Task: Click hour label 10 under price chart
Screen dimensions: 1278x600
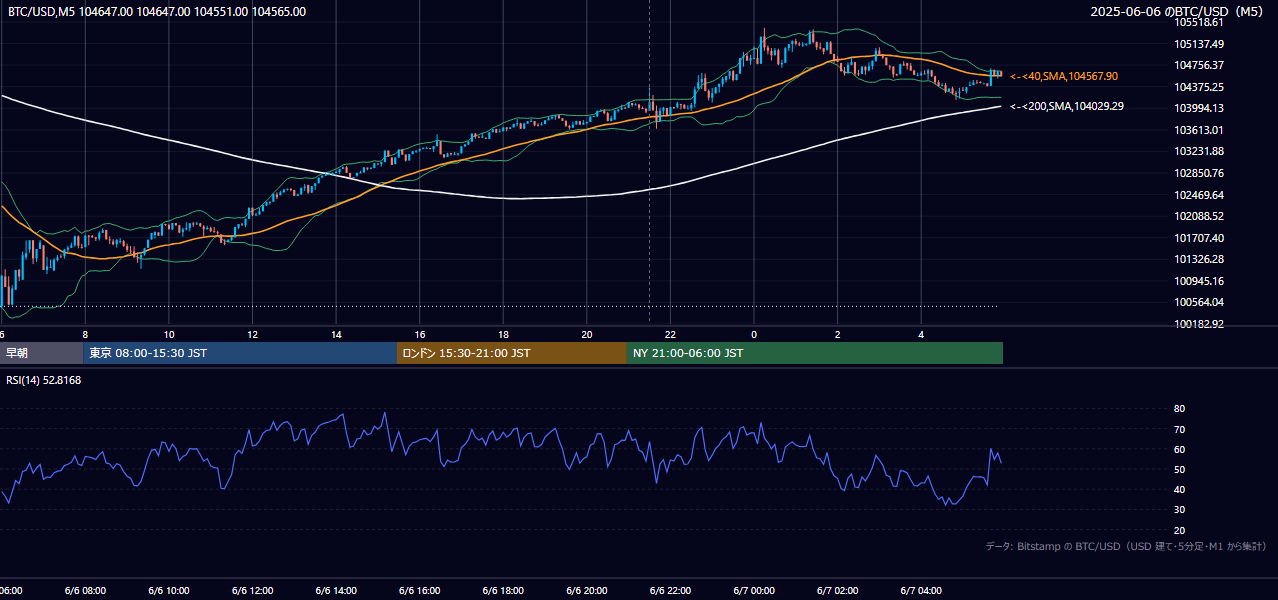Action: pyautogui.click(x=169, y=334)
